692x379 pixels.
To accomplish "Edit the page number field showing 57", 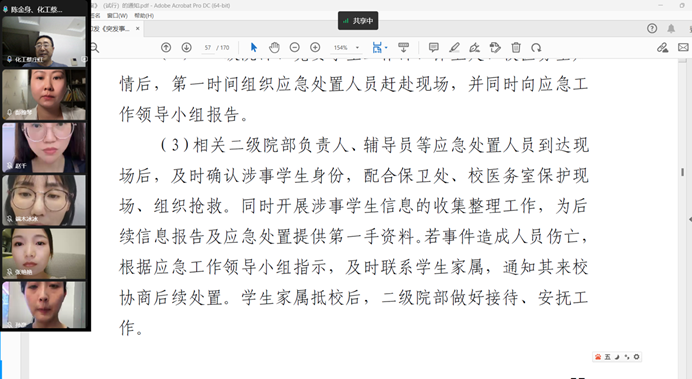I will pos(207,48).
